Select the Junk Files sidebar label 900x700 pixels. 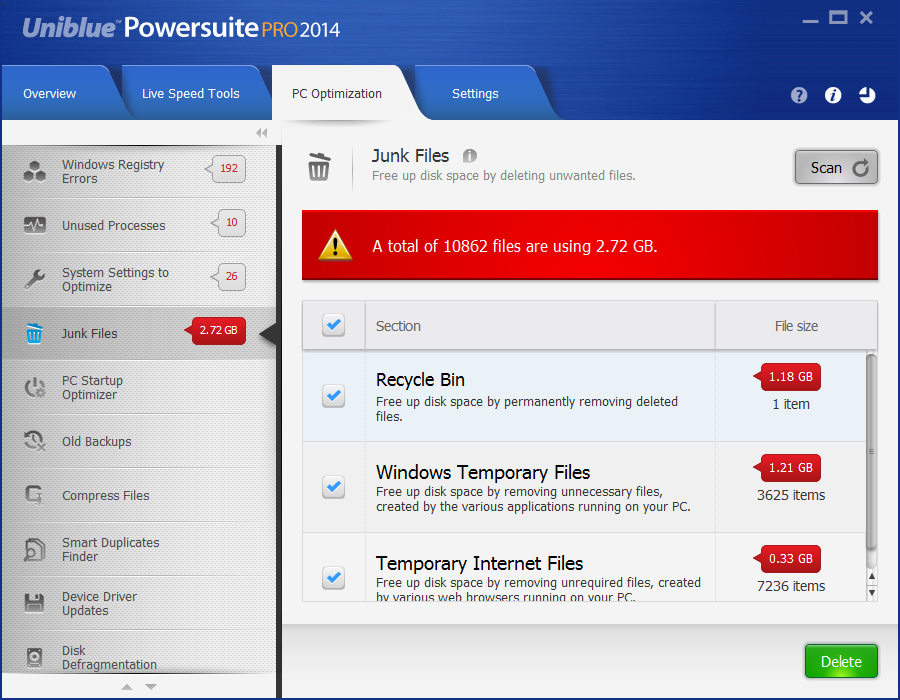90,333
